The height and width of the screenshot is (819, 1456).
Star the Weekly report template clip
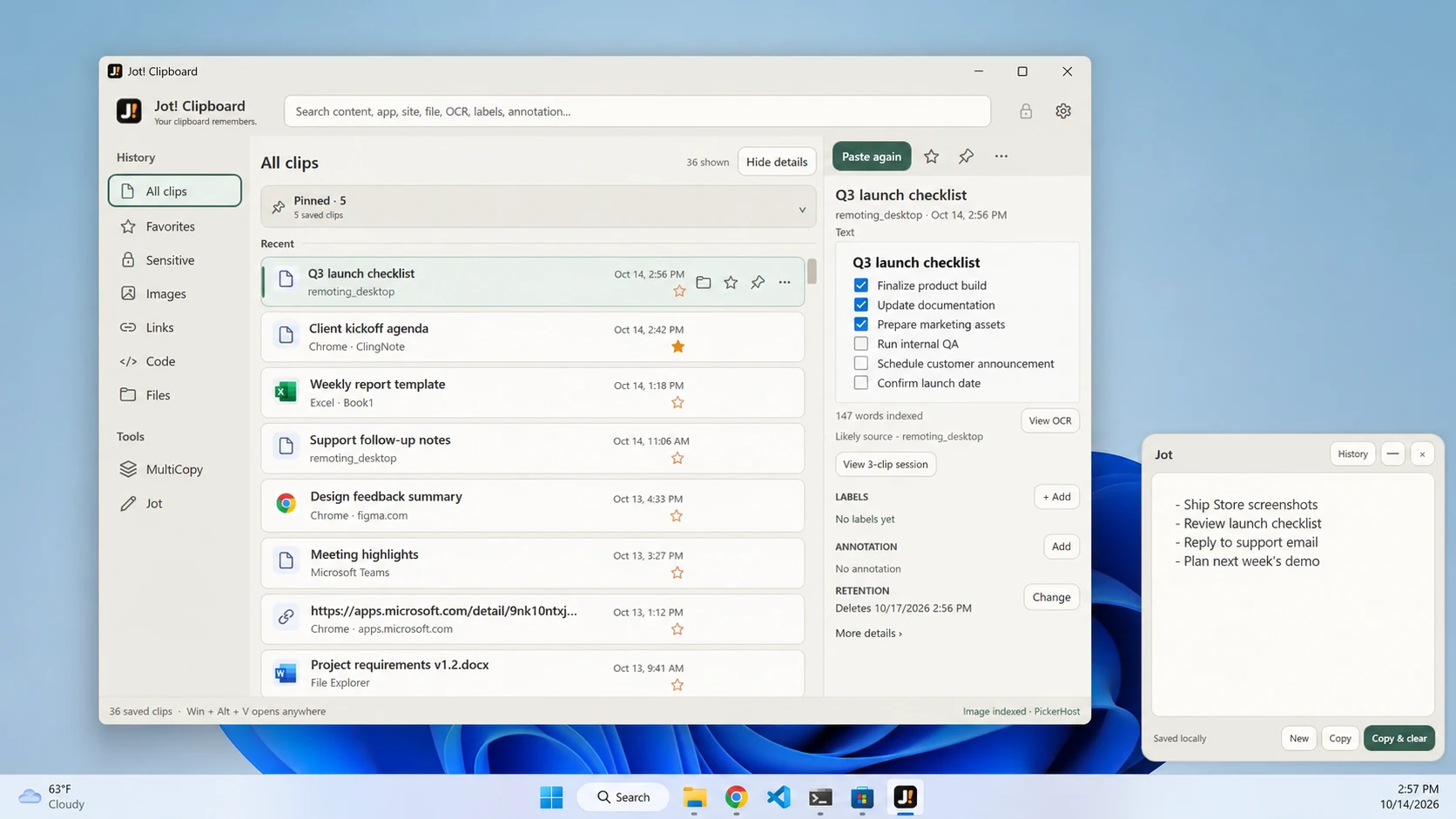pos(677,403)
